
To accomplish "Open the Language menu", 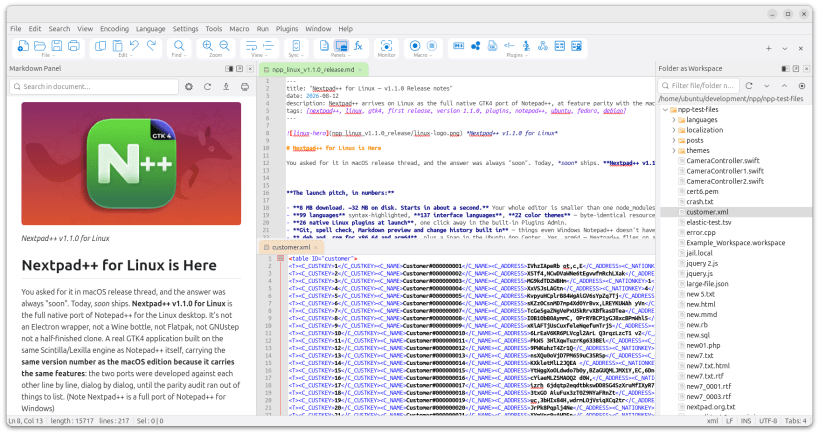I will coord(150,29).
